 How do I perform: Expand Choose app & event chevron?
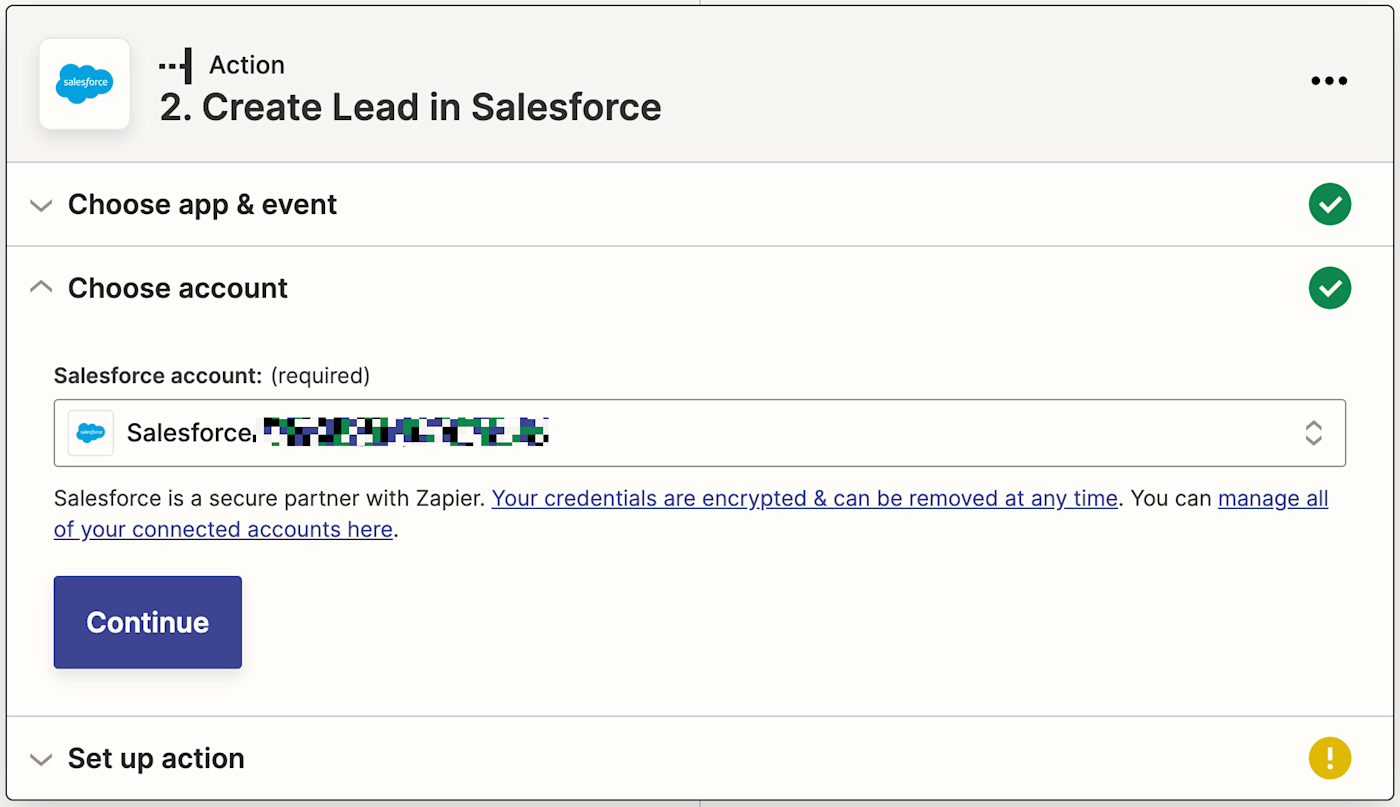41,206
